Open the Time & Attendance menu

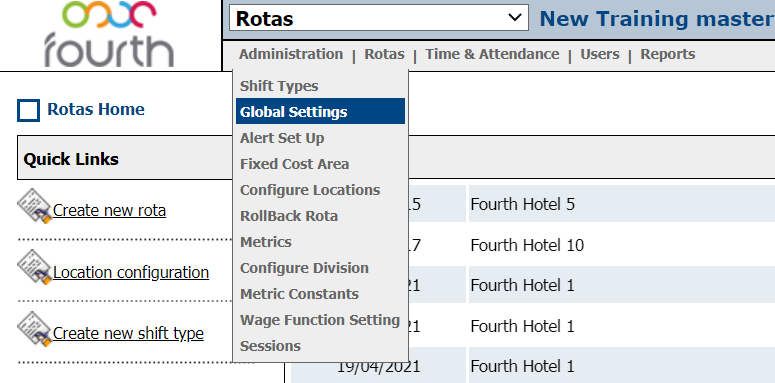(x=492, y=54)
